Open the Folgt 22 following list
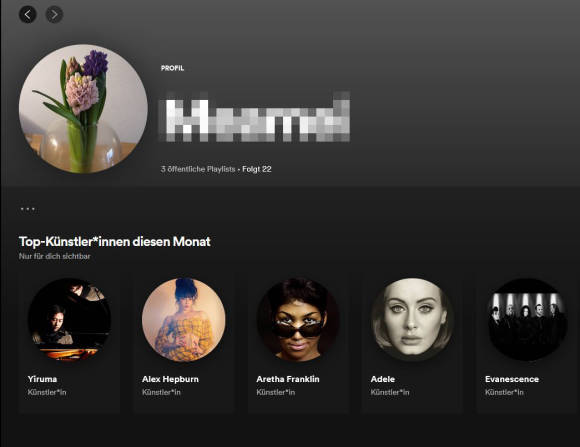The width and height of the screenshot is (580, 447). (257, 169)
